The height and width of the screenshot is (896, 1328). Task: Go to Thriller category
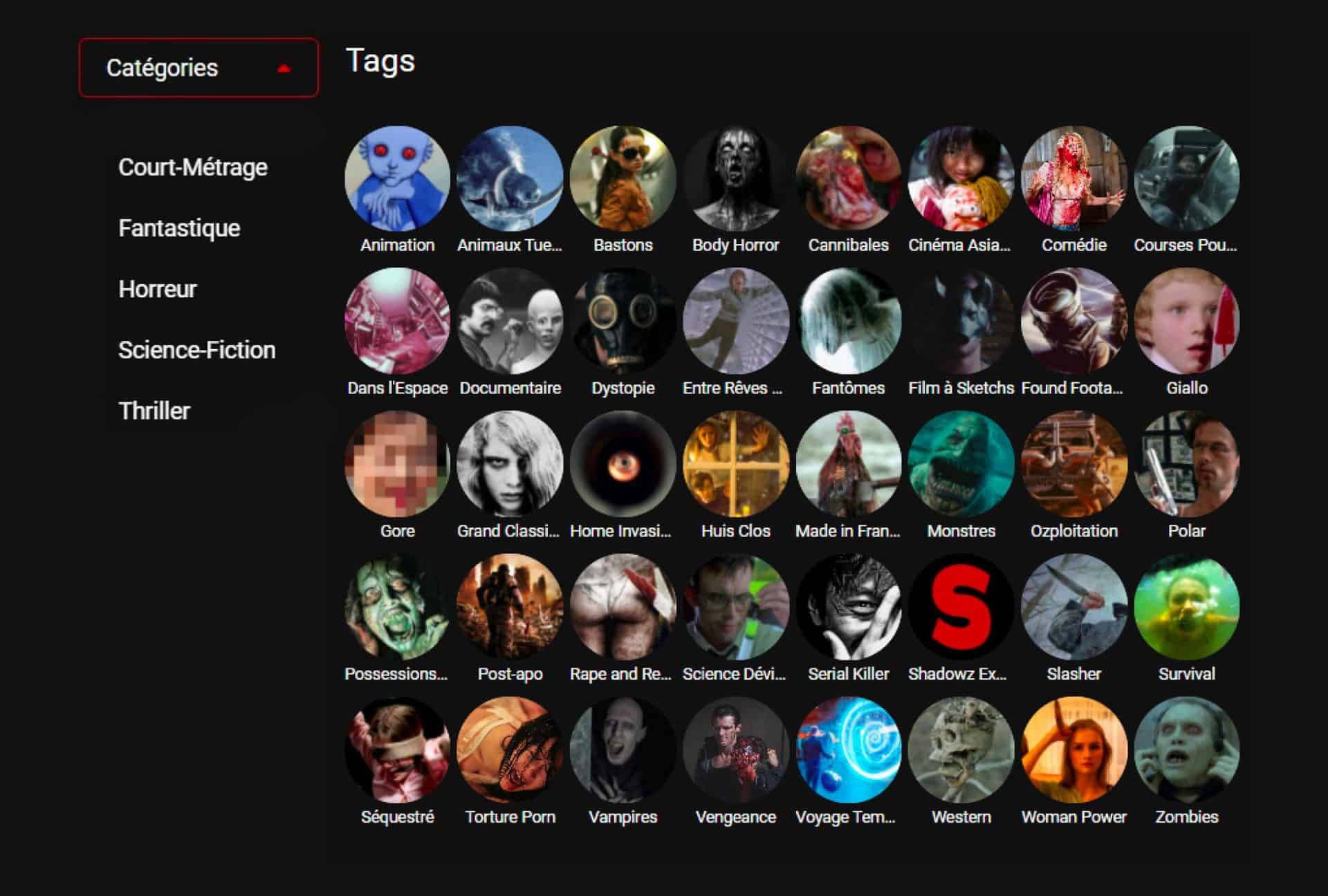tap(154, 411)
